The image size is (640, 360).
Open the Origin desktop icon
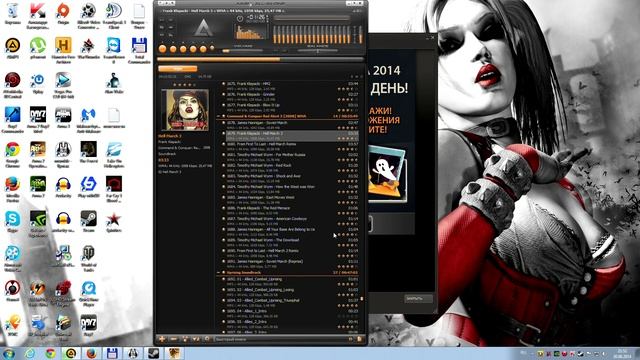[x=63, y=14]
